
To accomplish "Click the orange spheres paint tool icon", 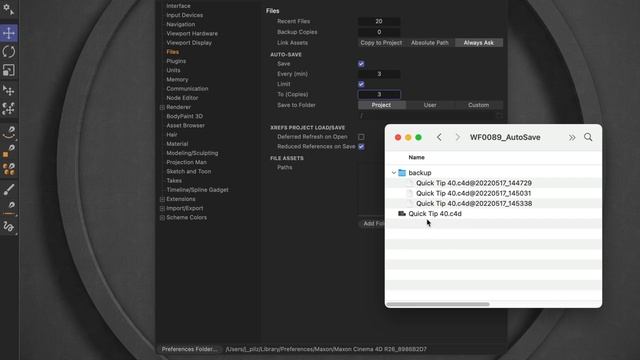I will (x=9, y=169).
